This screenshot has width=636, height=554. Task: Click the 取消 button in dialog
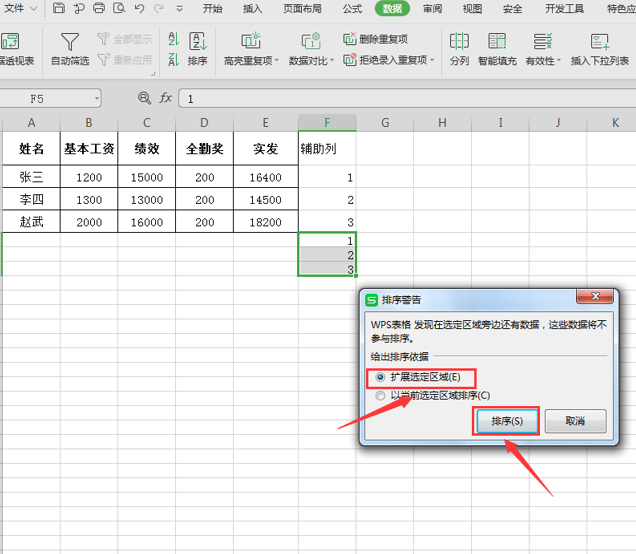click(x=575, y=421)
